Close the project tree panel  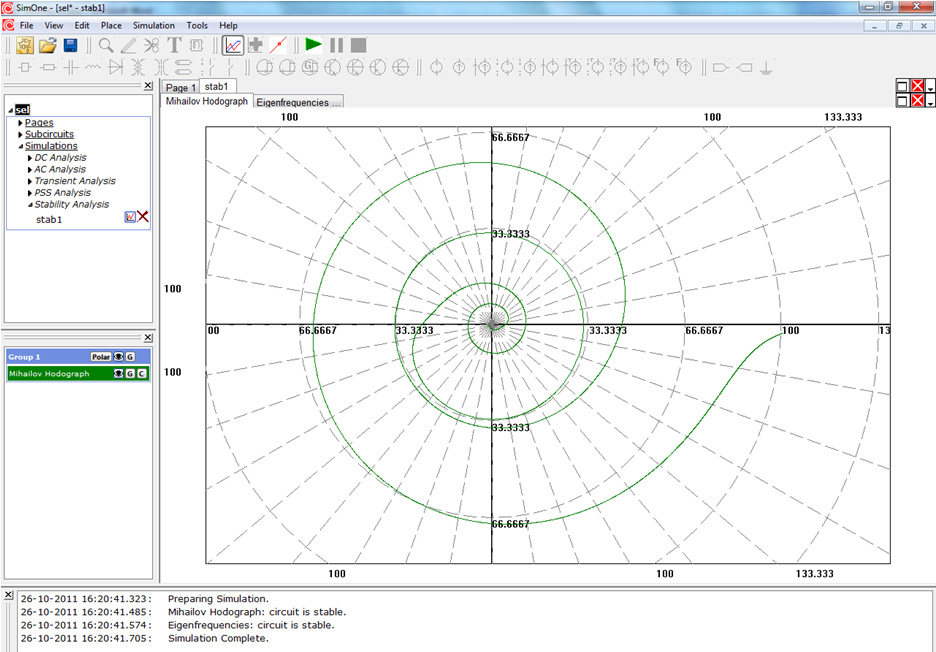(148, 86)
